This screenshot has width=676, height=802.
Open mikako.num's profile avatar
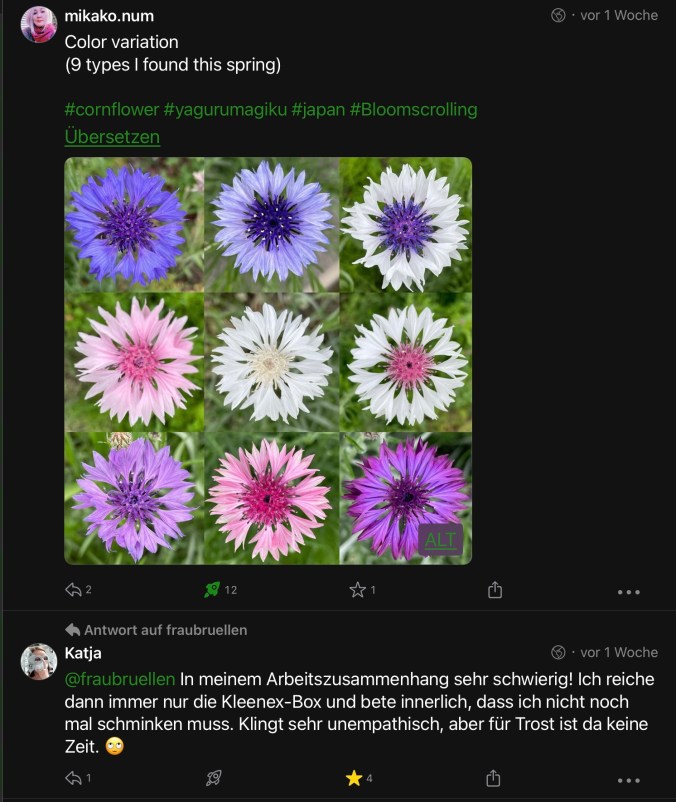(x=39, y=24)
